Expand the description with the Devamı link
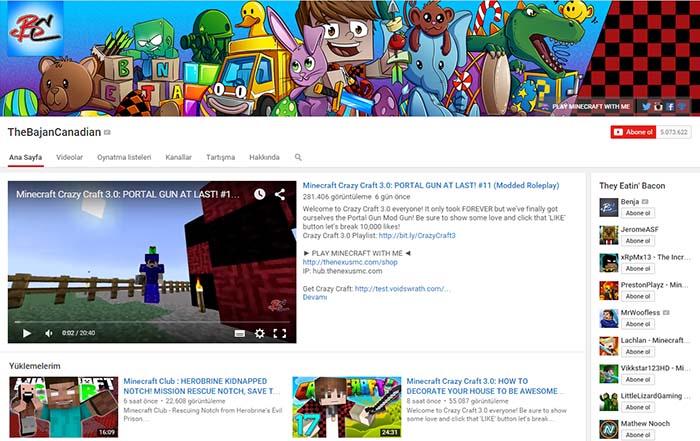This screenshot has width=700, height=441. 315,297
